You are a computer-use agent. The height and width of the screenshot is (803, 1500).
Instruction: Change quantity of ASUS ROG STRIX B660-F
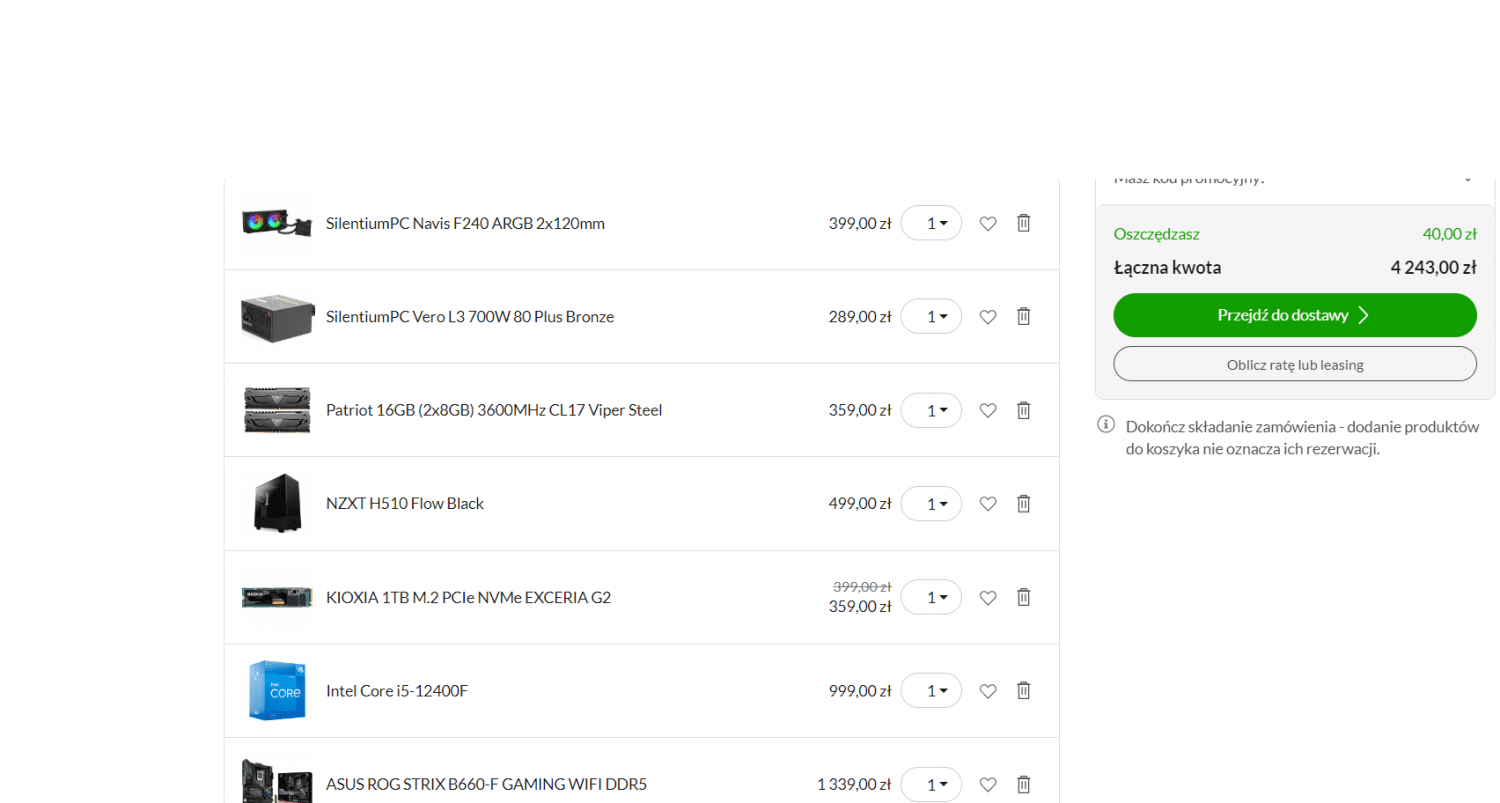tap(931, 784)
